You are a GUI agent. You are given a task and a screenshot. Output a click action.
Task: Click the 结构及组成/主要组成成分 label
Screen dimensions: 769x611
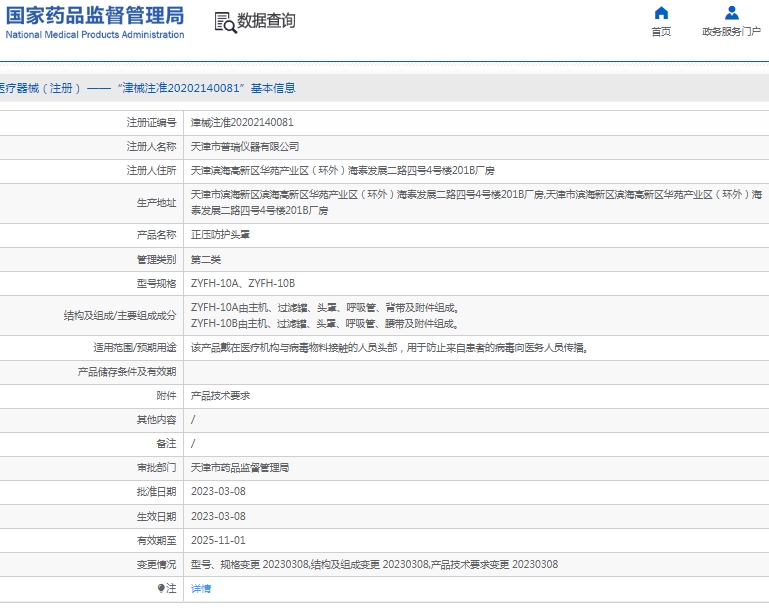tap(120, 316)
